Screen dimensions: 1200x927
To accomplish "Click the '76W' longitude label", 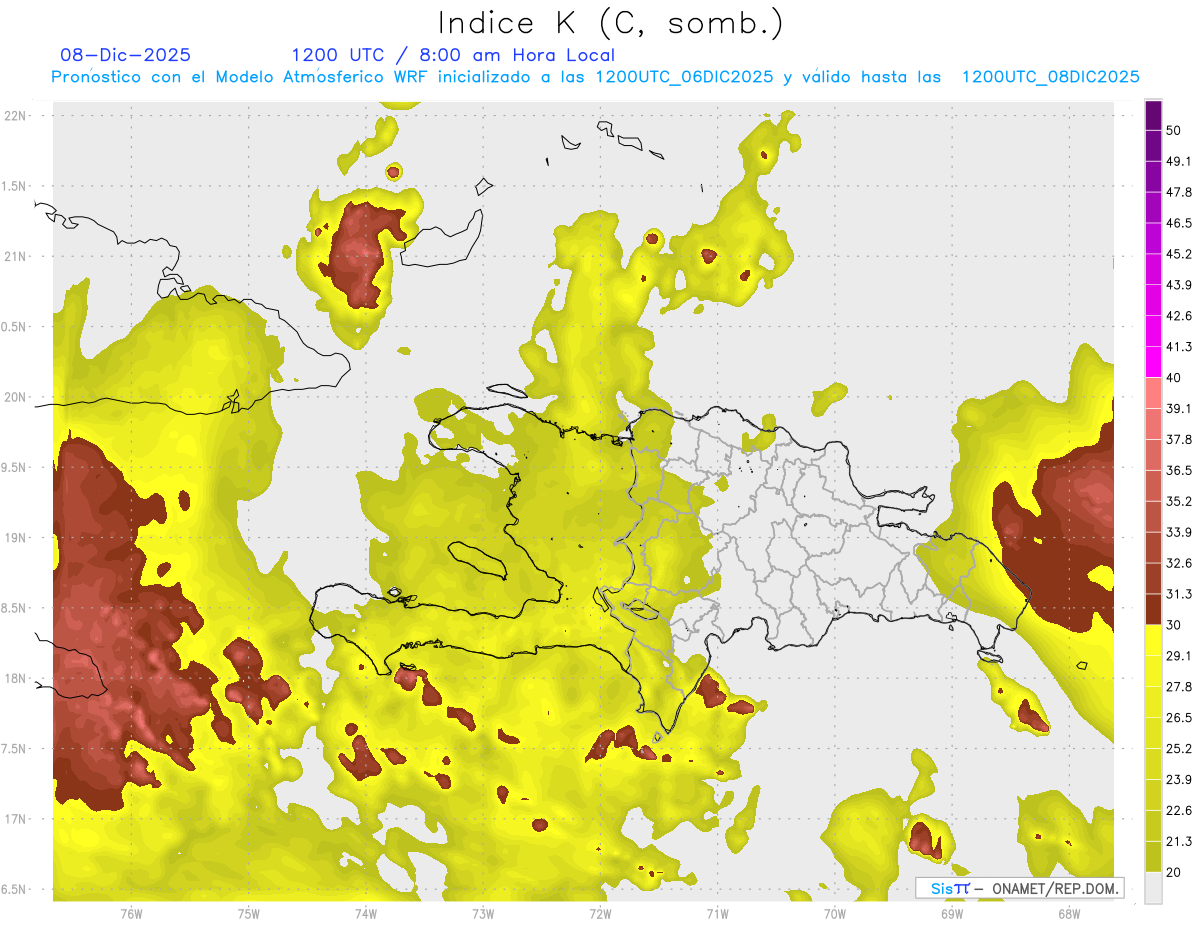I will tap(131, 914).
